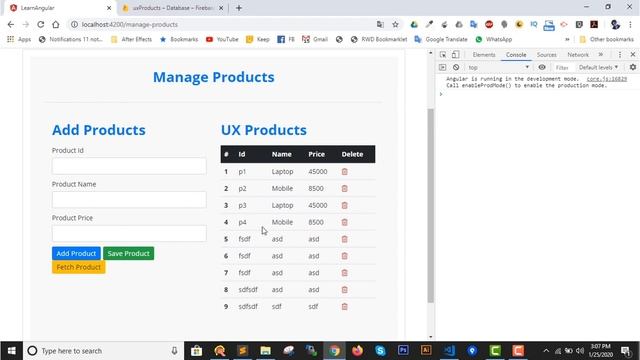Switch to Console tab
This screenshot has height=360, width=640.
tap(516, 55)
